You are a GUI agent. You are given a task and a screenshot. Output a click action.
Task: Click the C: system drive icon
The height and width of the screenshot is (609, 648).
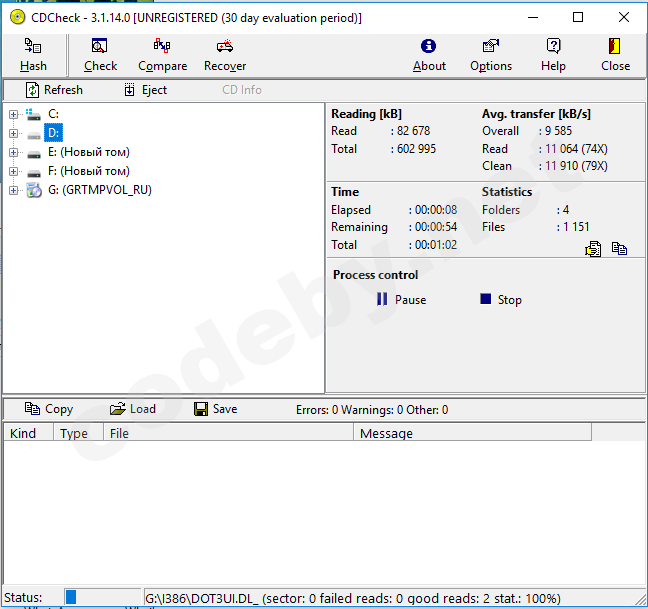pos(33,114)
